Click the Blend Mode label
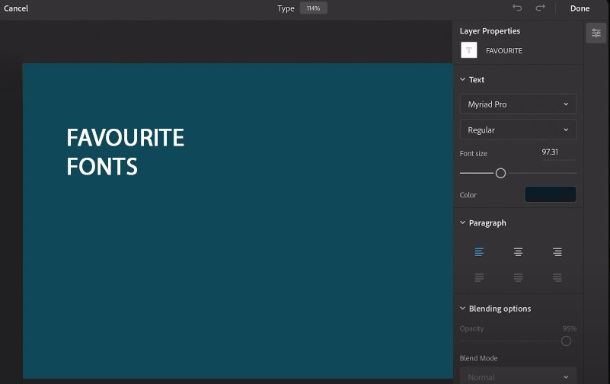Viewport: 610px width, 384px height. tap(479, 358)
